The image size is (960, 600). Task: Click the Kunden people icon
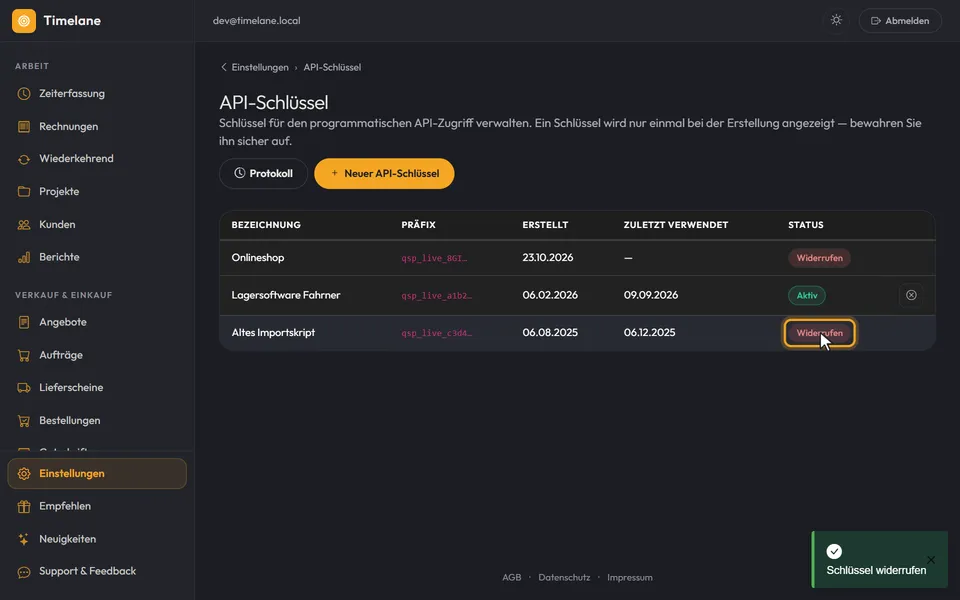(x=24, y=225)
